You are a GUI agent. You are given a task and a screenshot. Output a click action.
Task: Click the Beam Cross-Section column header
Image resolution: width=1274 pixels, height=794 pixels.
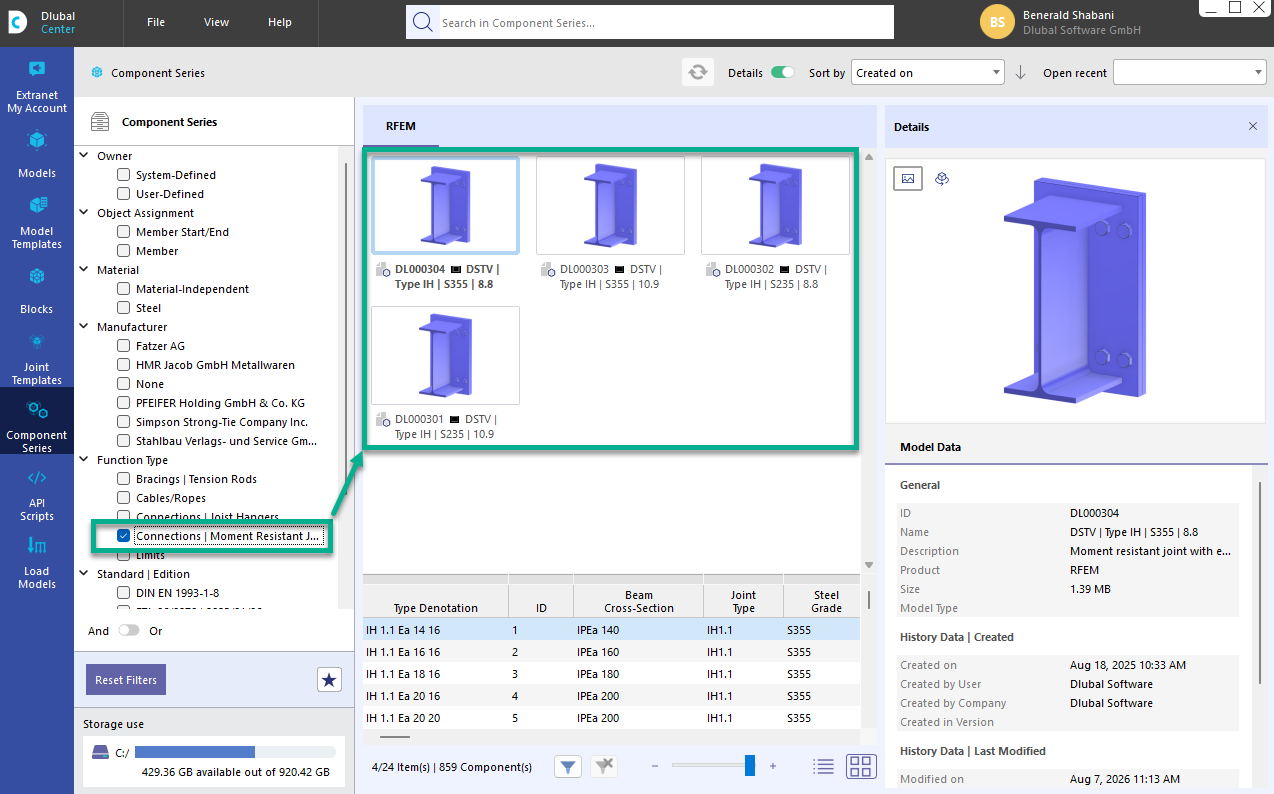pyautogui.click(x=639, y=601)
